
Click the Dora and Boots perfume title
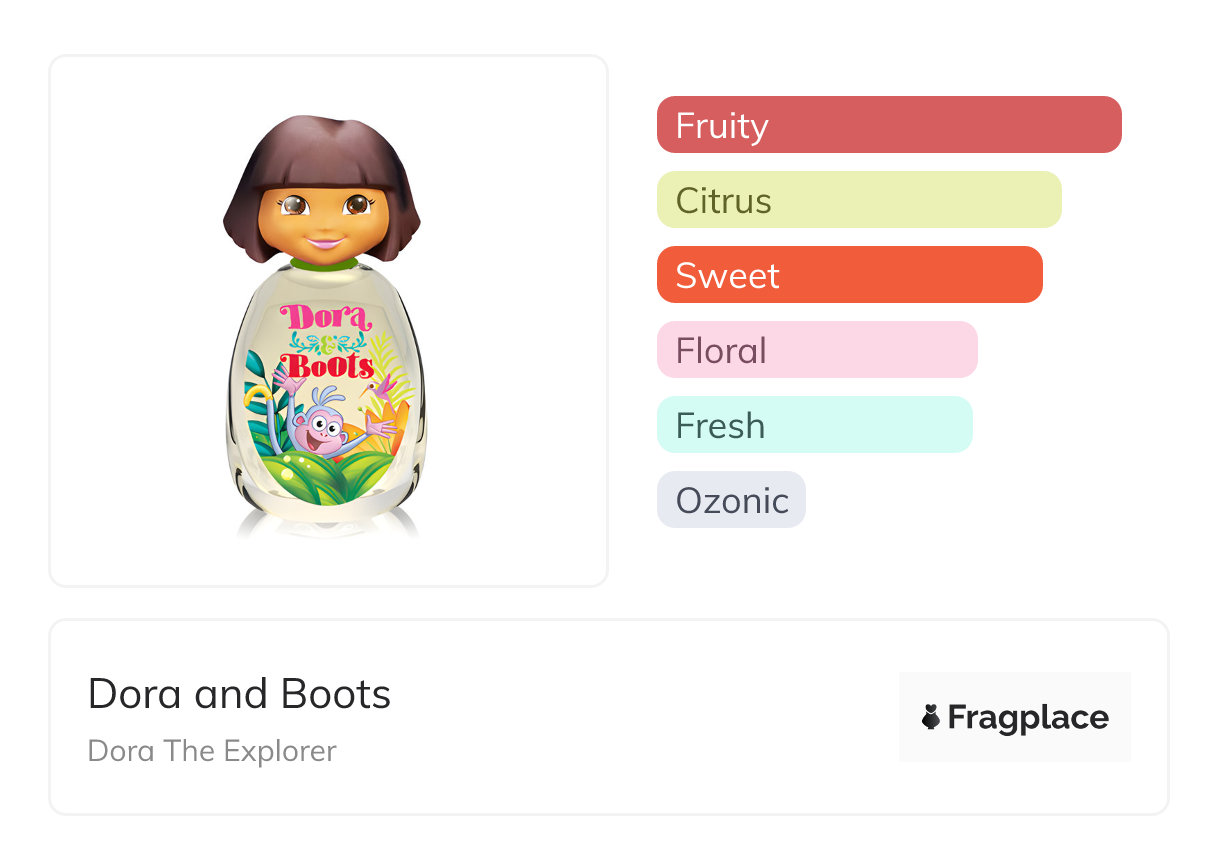[239, 694]
